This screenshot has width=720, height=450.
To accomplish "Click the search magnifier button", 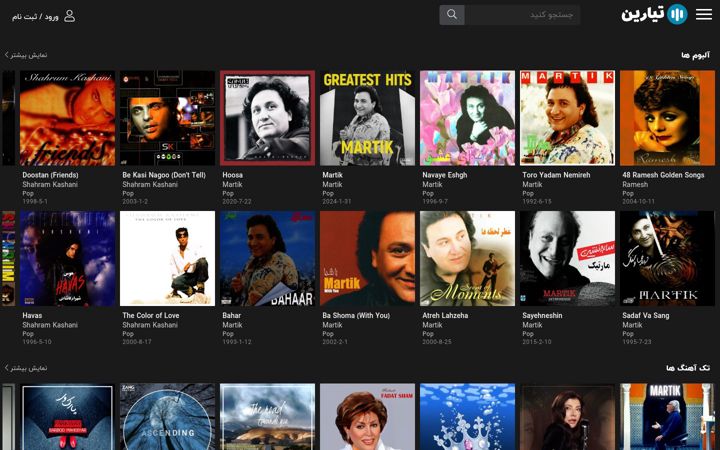I will pyautogui.click(x=452, y=15).
